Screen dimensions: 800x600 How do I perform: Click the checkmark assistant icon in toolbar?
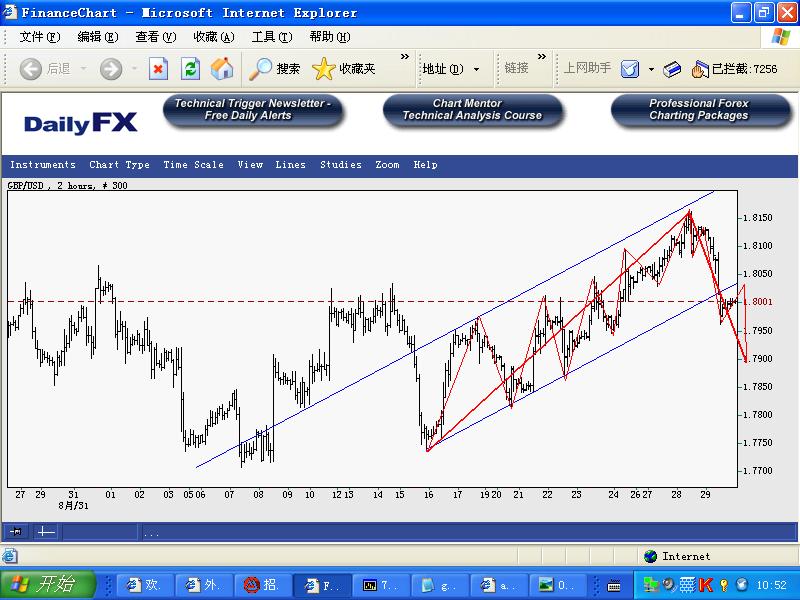click(630, 69)
